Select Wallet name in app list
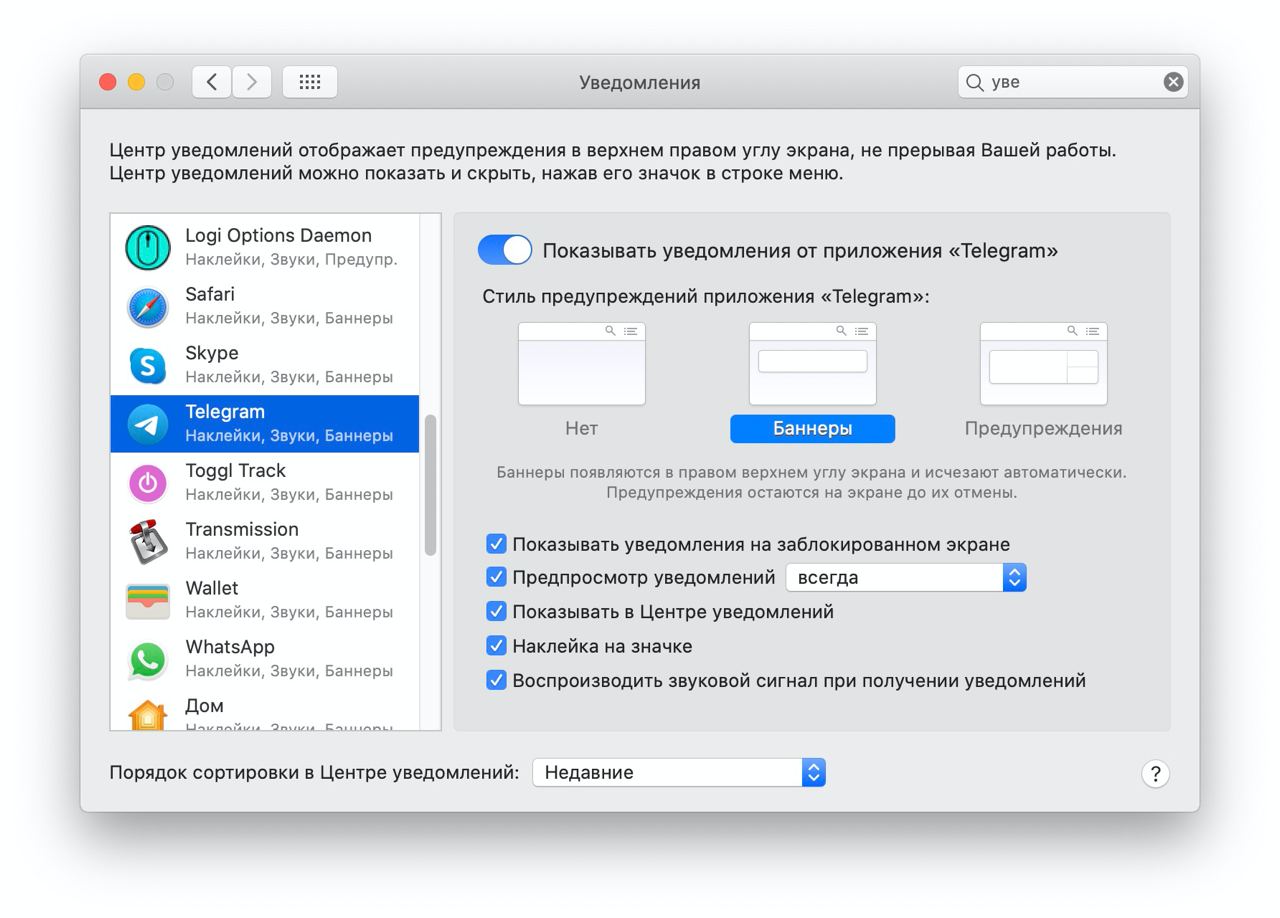Image resolution: width=1280 pixels, height=918 pixels. coord(212,588)
